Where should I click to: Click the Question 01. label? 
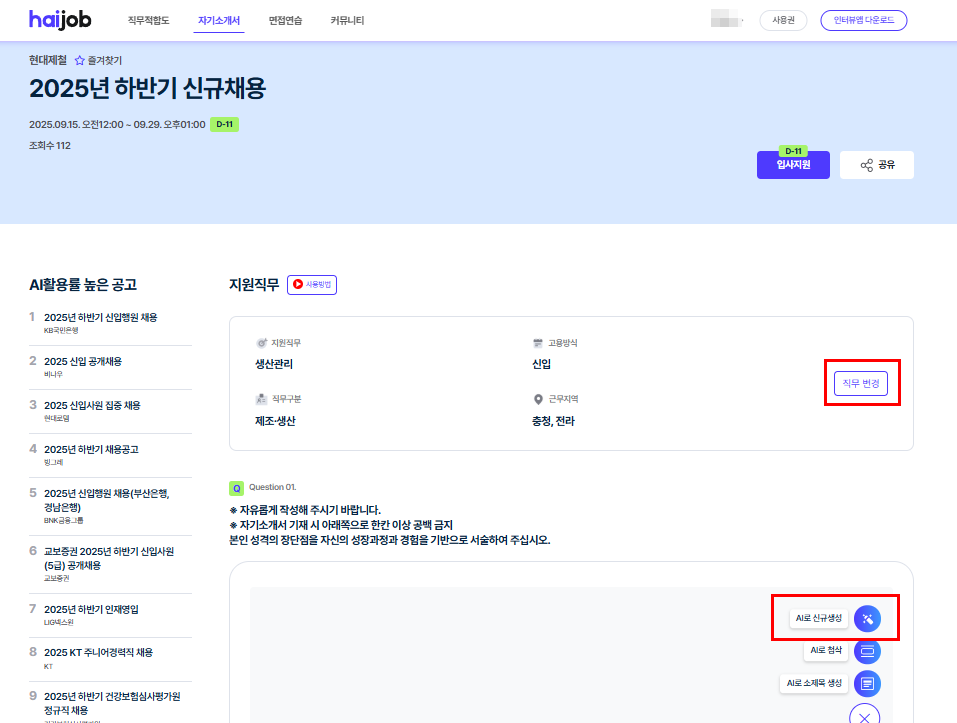pyautogui.click(x=272, y=487)
